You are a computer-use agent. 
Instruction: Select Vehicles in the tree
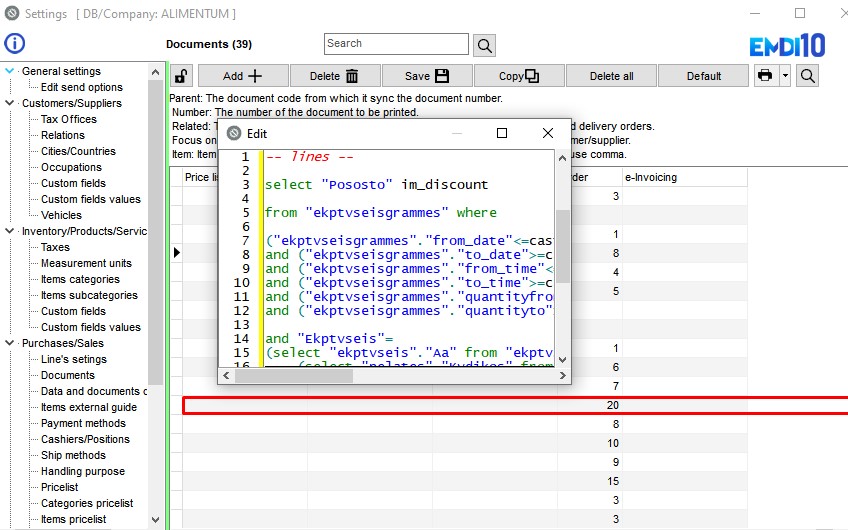(61, 215)
